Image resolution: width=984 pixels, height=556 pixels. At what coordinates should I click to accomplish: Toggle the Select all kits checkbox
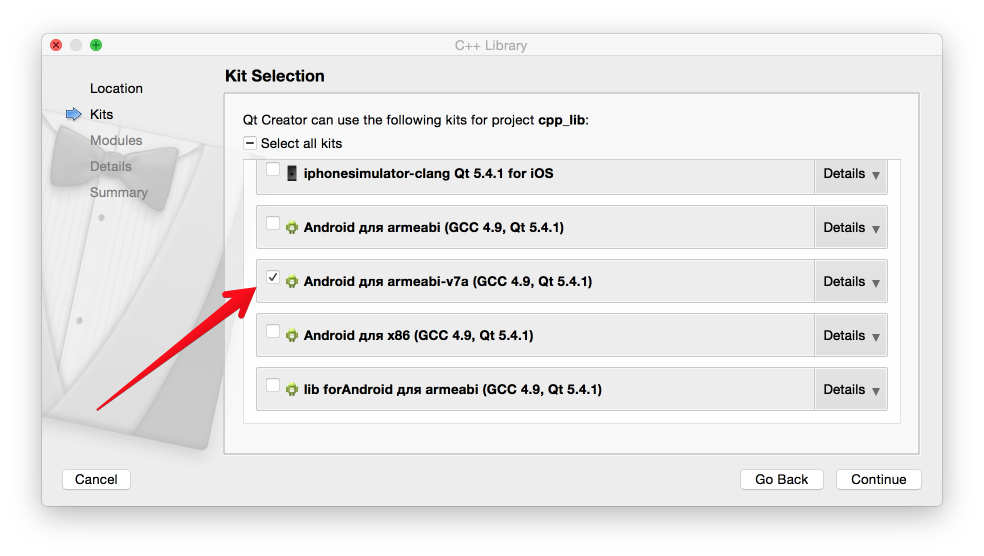[250, 143]
